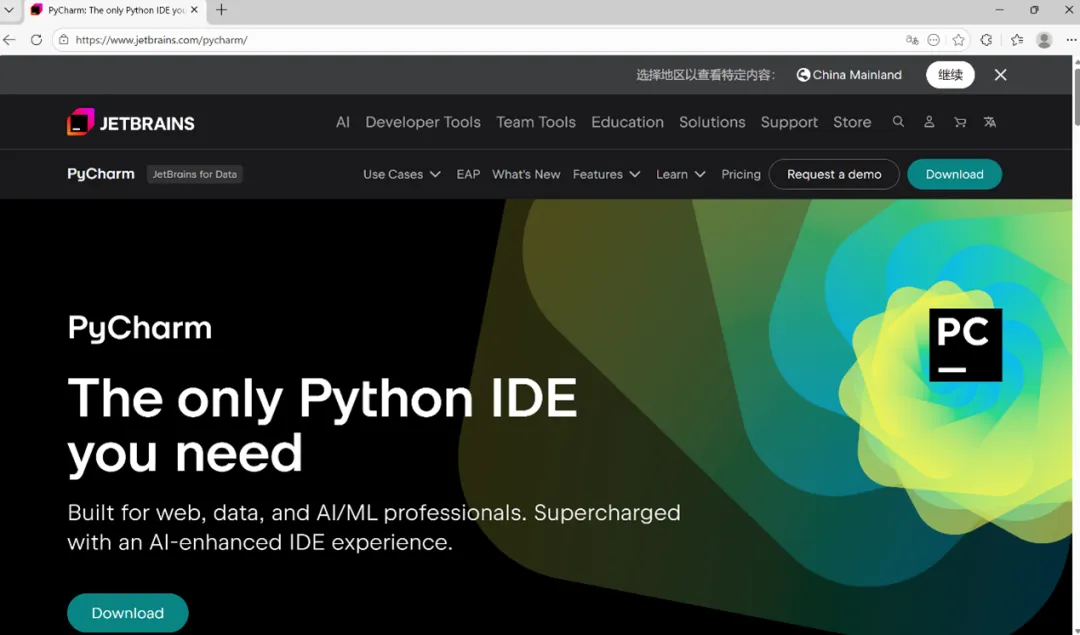
Task: Click the browser reader/feedback icon in address bar
Action: pyautogui.click(x=933, y=40)
